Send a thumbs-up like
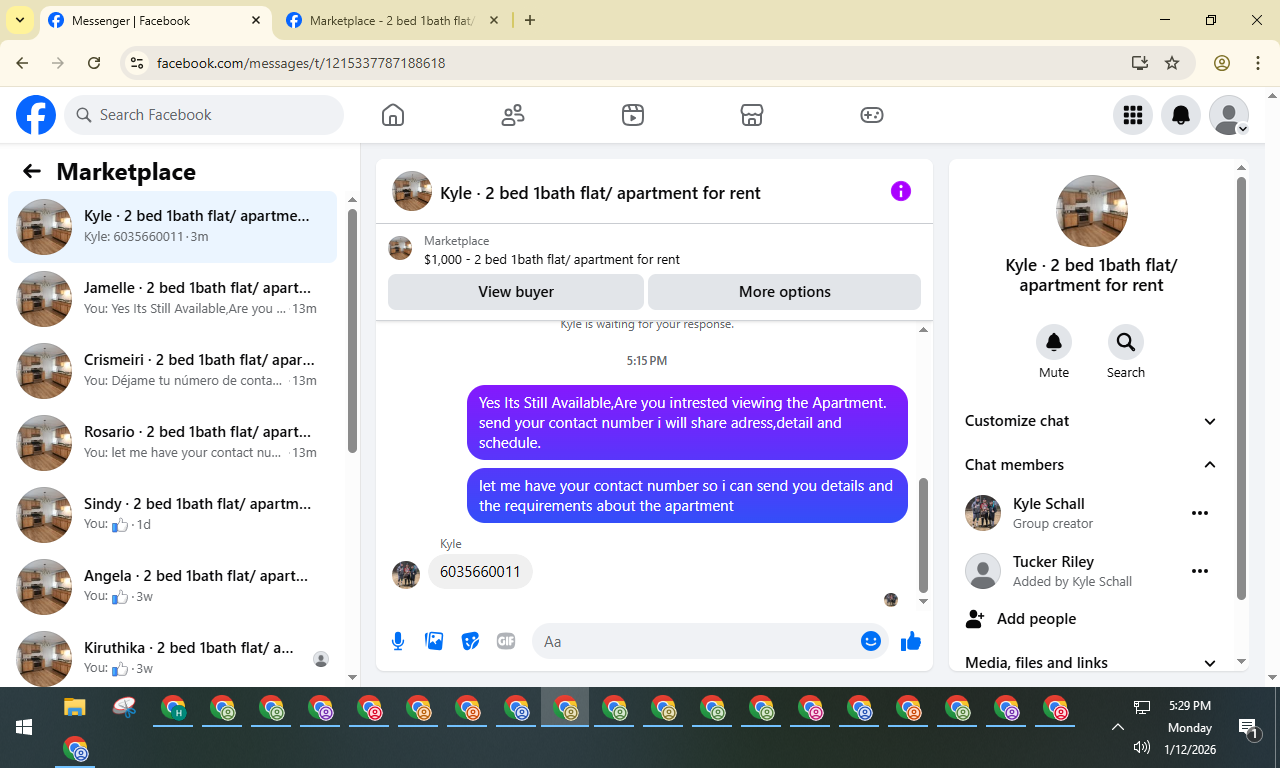The width and height of the screenshot is (1280, 768). tap(910, 641)
